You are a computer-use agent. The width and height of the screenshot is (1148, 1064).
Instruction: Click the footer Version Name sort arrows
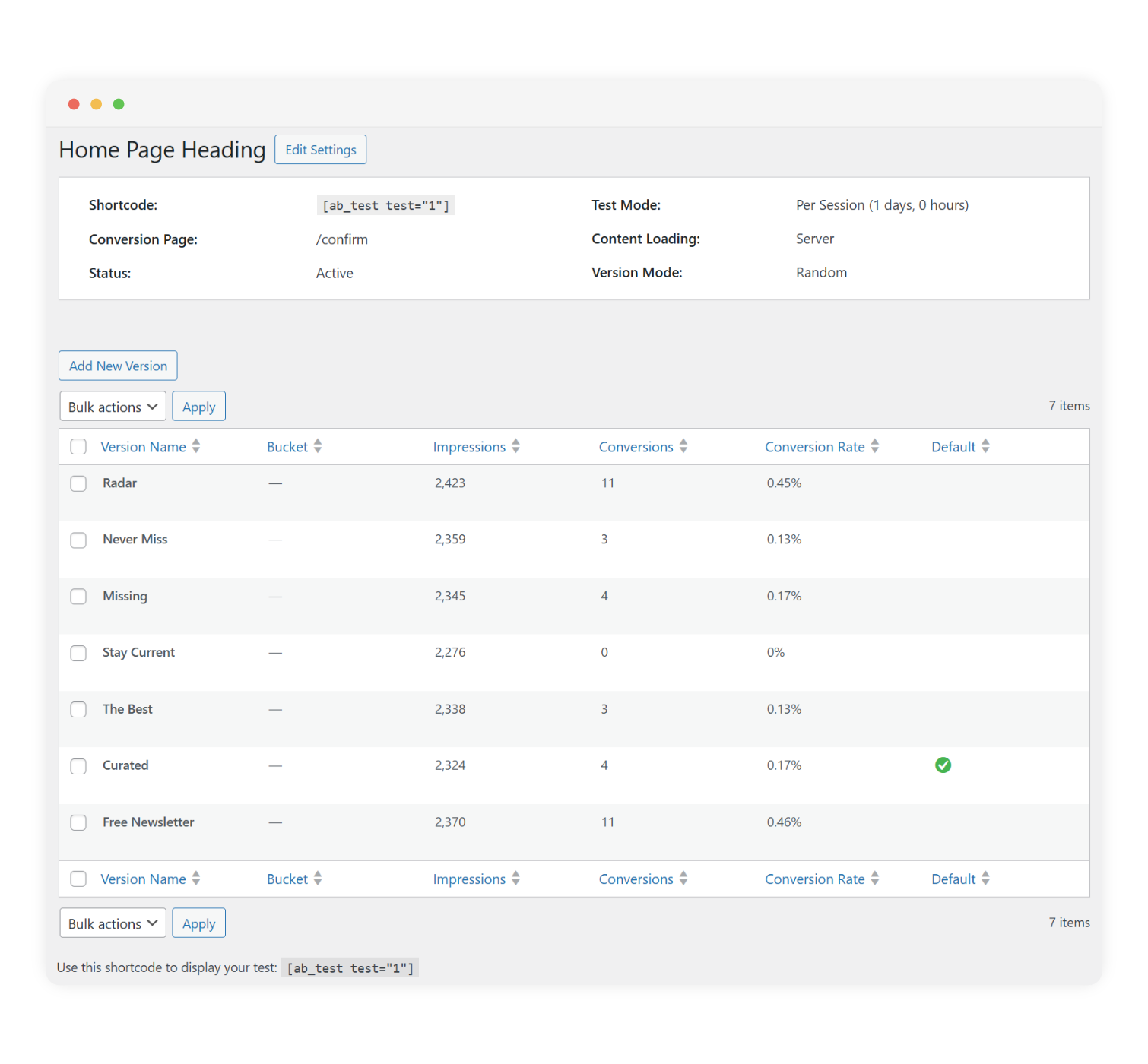pyautogui.click(x=196, y=879)
